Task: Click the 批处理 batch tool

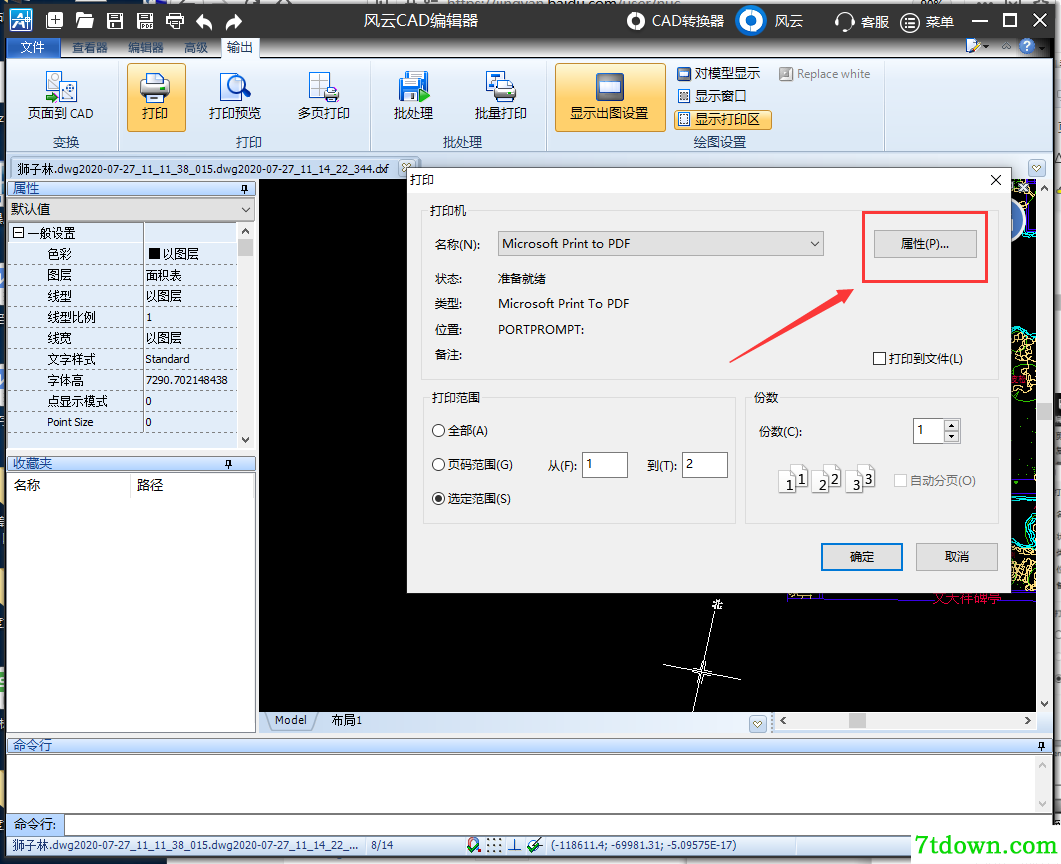Action: (413, 95)
